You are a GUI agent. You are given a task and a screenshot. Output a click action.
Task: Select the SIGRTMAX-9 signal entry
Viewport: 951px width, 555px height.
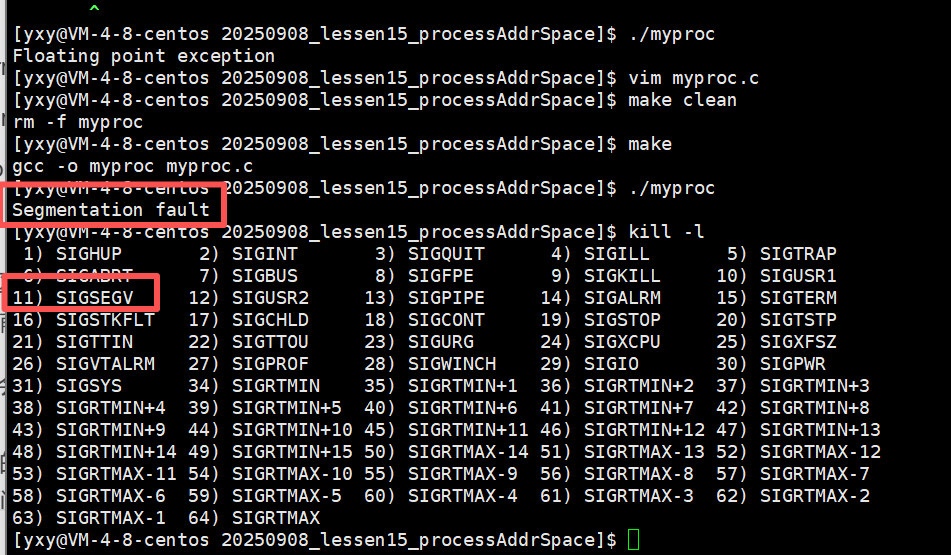click(x=440, y=474)
